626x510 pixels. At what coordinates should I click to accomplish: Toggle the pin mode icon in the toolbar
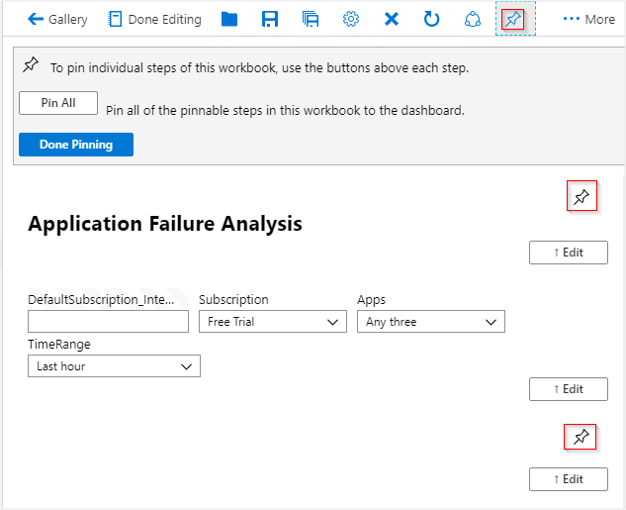coord(514,19)
